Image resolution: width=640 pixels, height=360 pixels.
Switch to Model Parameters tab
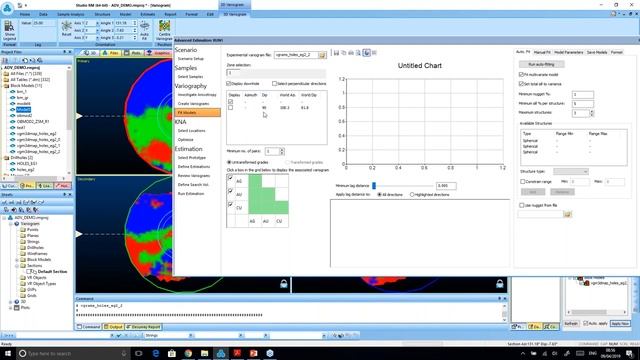tap(569, 52)
